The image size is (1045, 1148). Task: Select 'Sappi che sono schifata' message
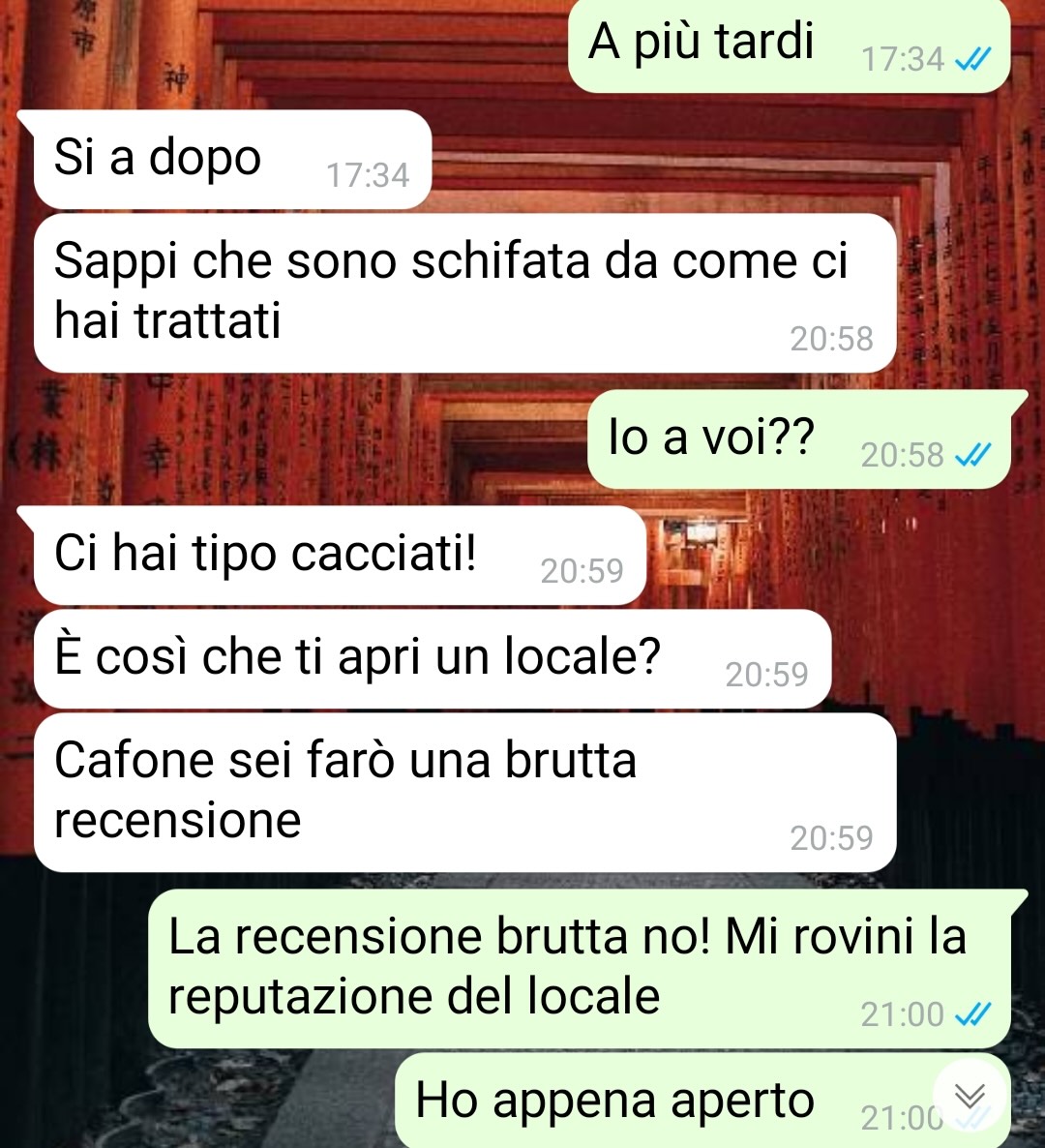464,293
